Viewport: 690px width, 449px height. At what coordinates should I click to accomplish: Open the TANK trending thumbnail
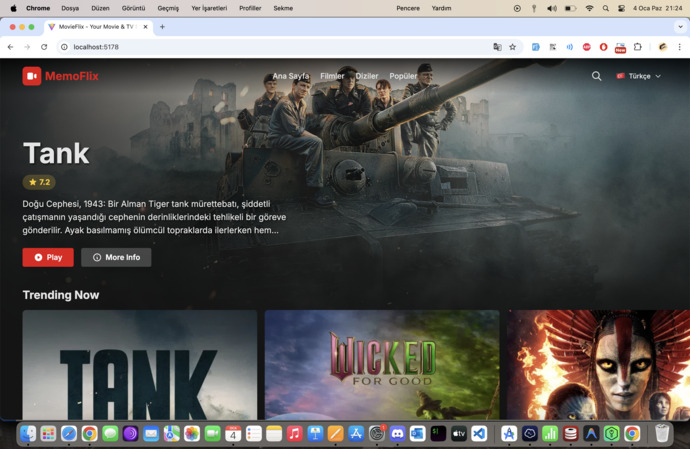point(140,365)
